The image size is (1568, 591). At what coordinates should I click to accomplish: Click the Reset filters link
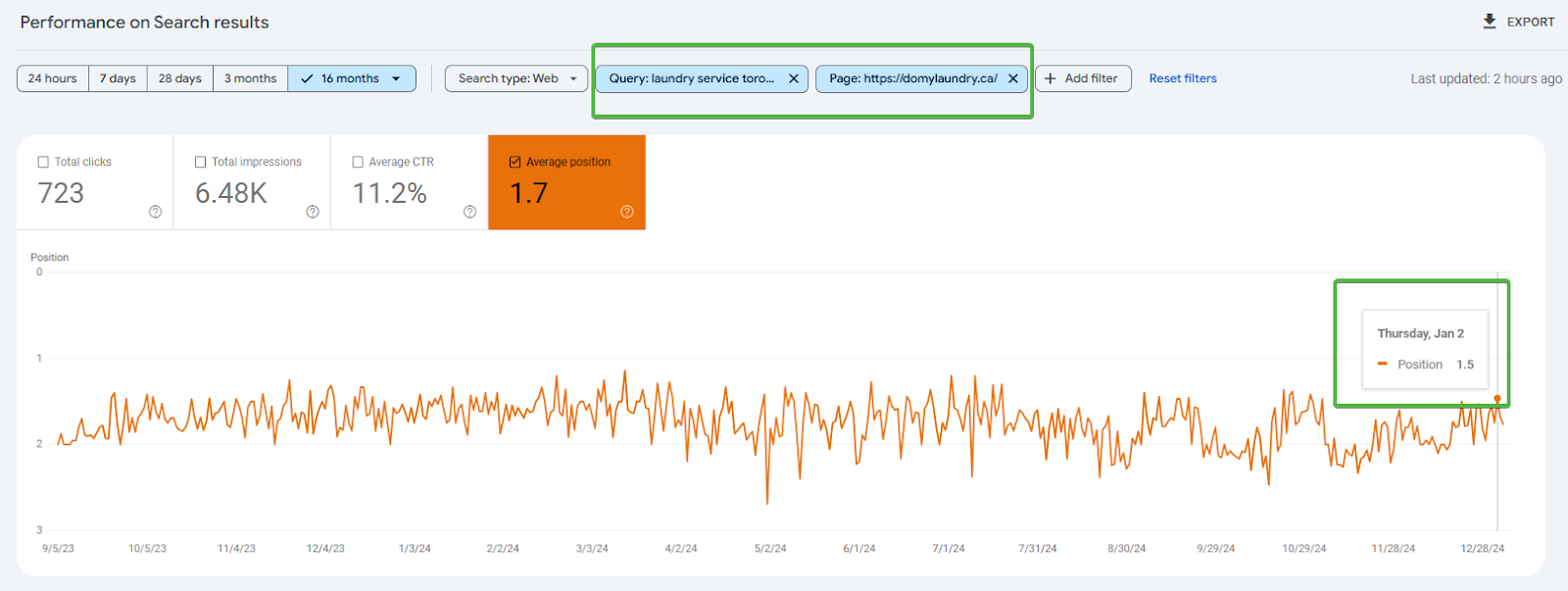[x=1182, y=78]
